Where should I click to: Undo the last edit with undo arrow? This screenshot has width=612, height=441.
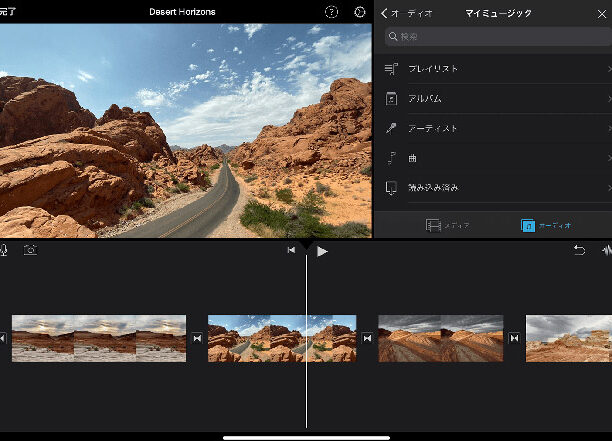tap(579, 250)
